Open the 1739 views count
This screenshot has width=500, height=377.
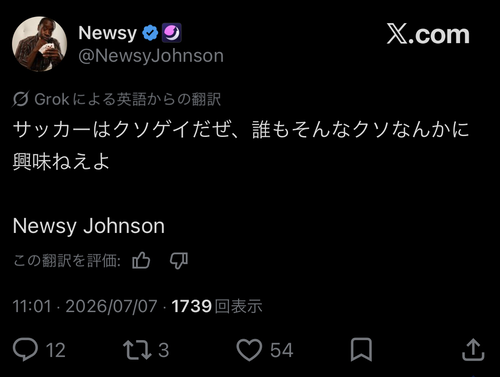(x=217, y=306)
